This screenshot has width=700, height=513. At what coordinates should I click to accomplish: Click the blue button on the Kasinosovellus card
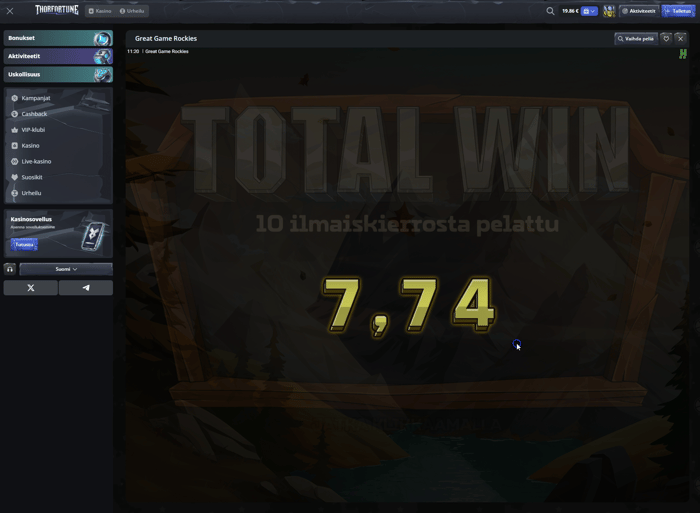pyautogui.click(x=24, y=245)
